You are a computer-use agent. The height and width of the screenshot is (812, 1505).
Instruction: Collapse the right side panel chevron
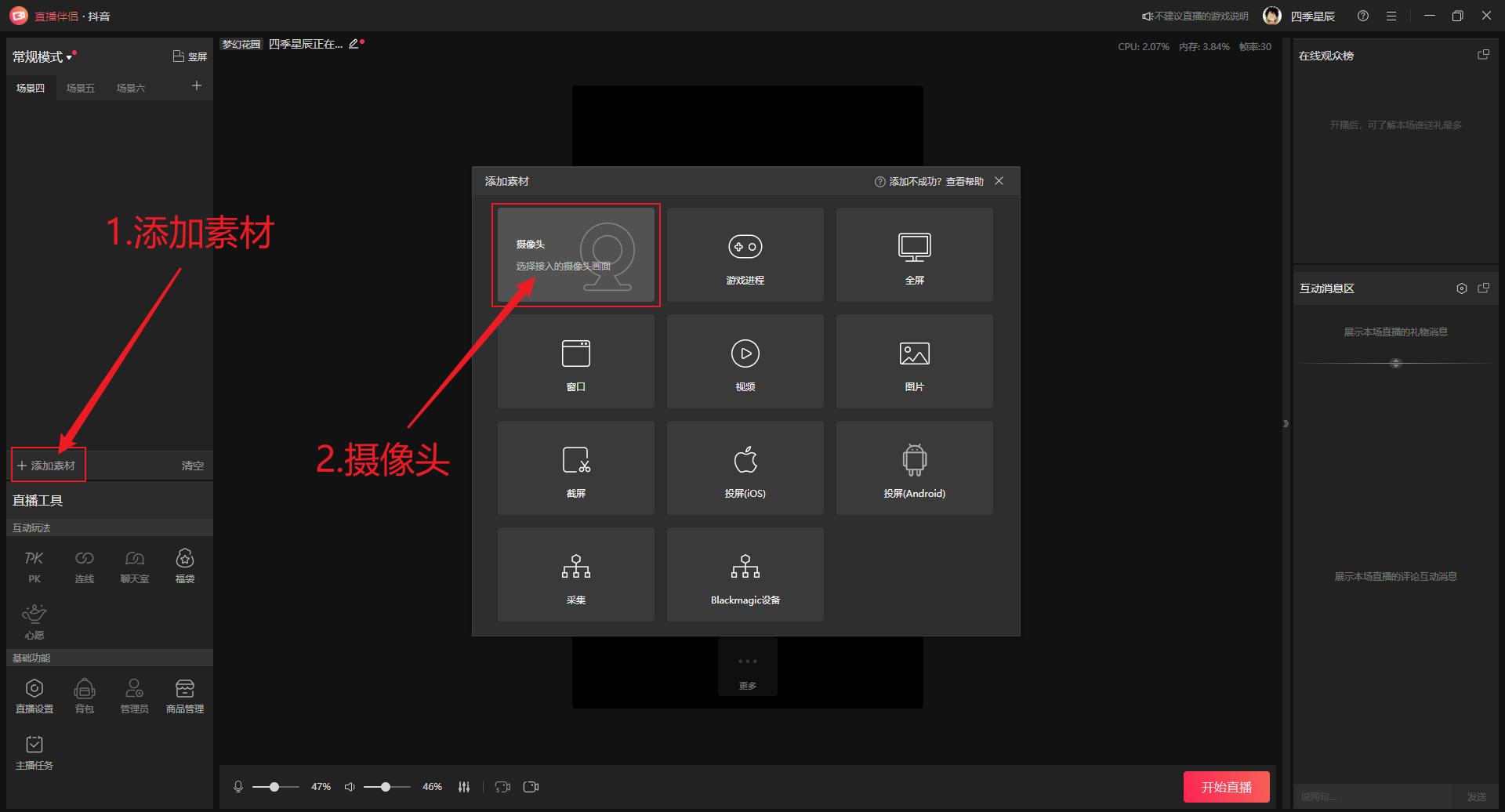[x=1286, y=424]
